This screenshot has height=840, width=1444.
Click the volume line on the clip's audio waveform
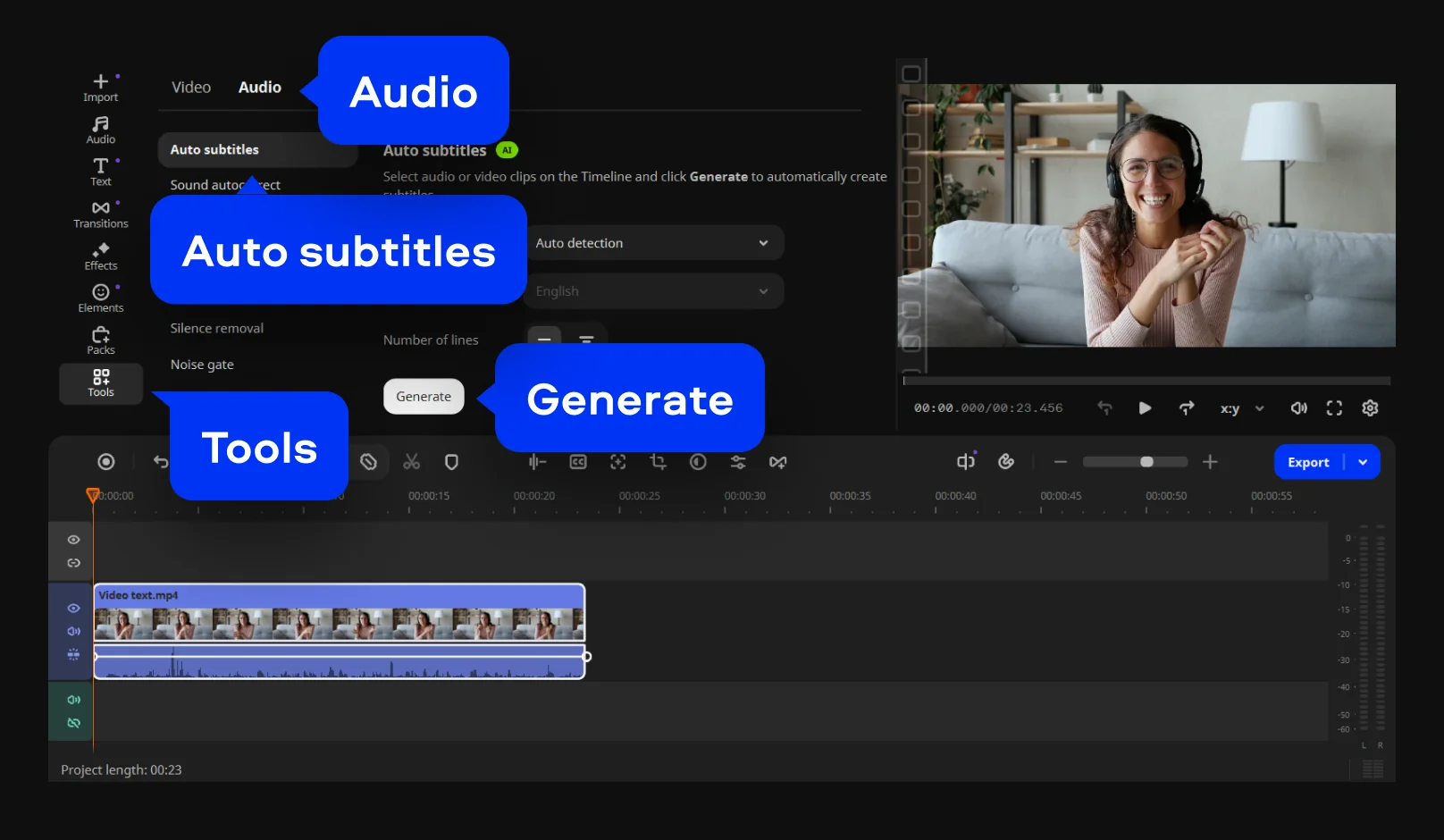[340, 657]
